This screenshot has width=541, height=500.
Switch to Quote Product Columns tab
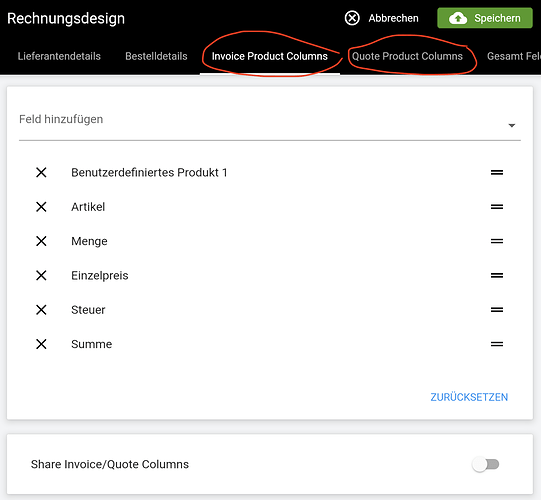(x=407, y=56)
